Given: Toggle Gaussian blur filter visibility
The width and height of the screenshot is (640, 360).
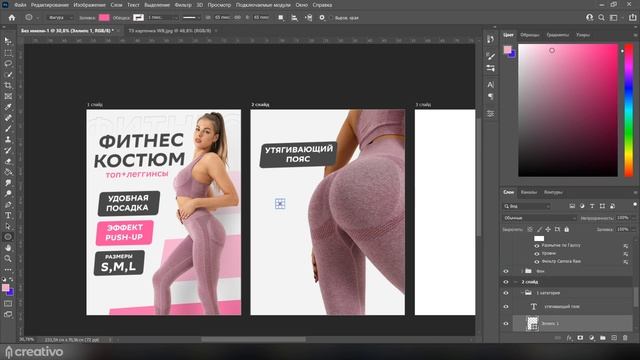Looking at the screenshot, I should point(537,246).
